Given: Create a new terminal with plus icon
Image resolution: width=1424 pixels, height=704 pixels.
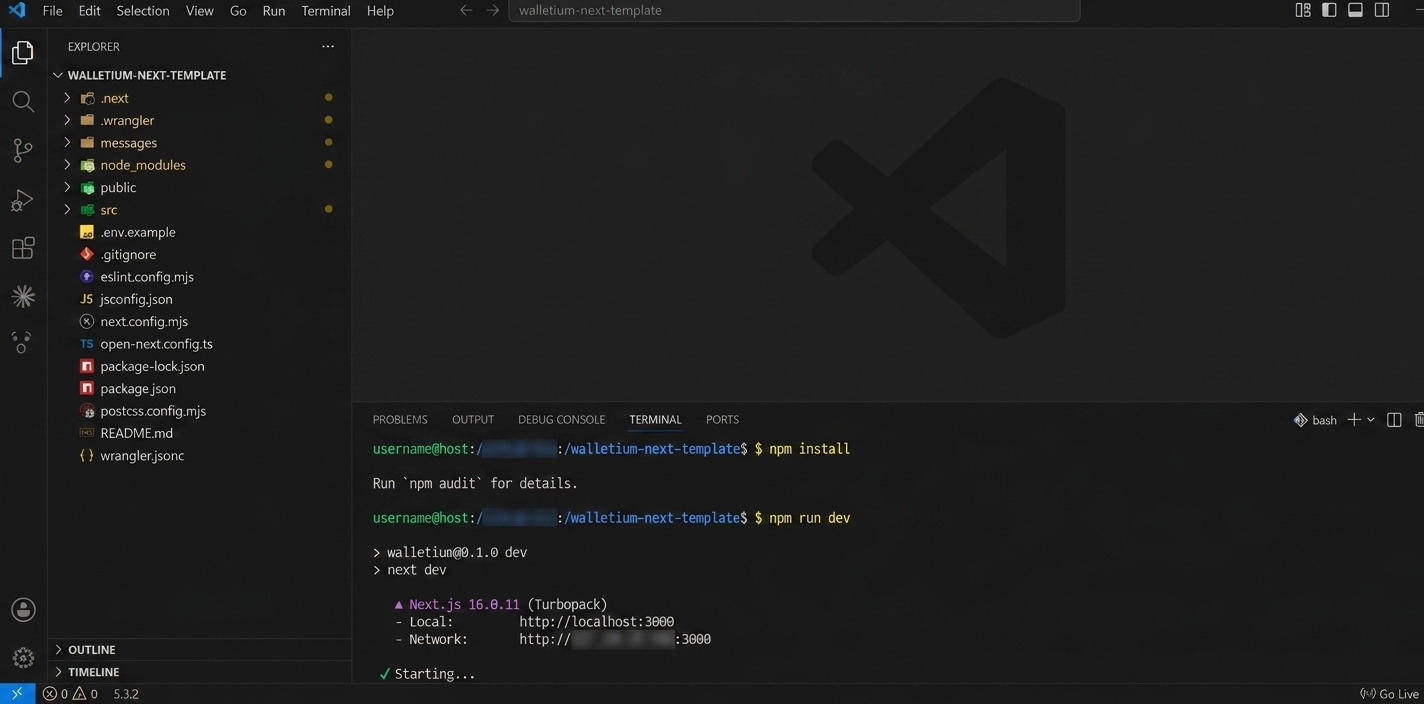Looking at the screenshot, I should (1353, 420).
